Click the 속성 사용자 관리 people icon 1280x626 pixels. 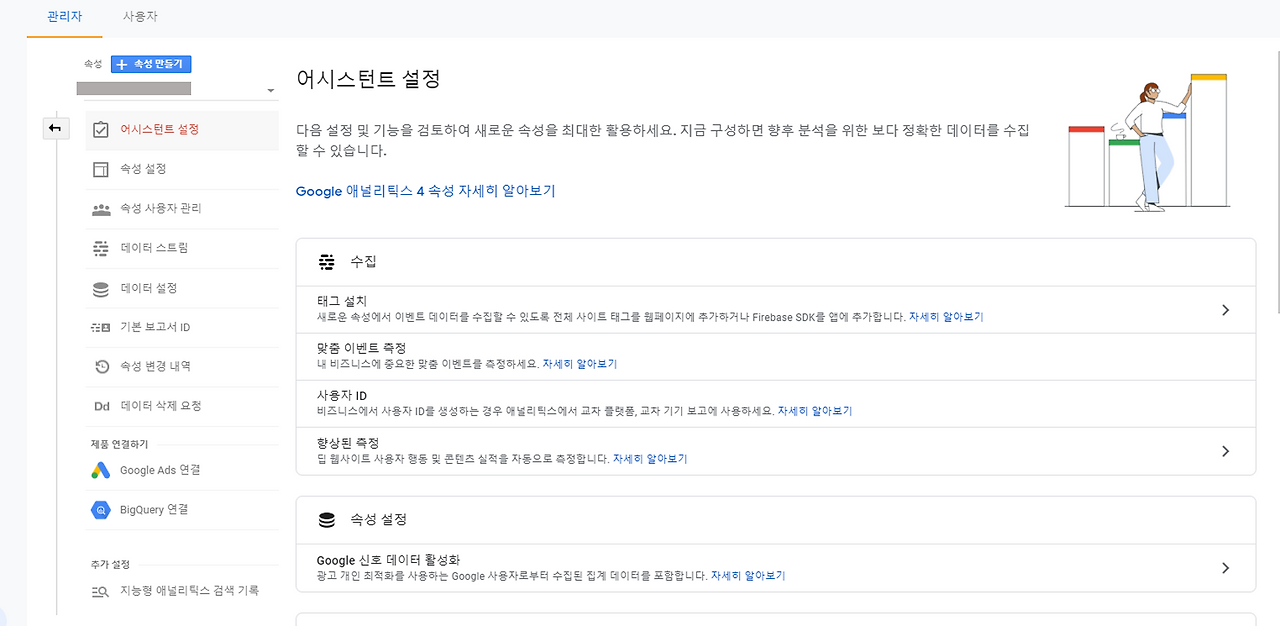100,209
